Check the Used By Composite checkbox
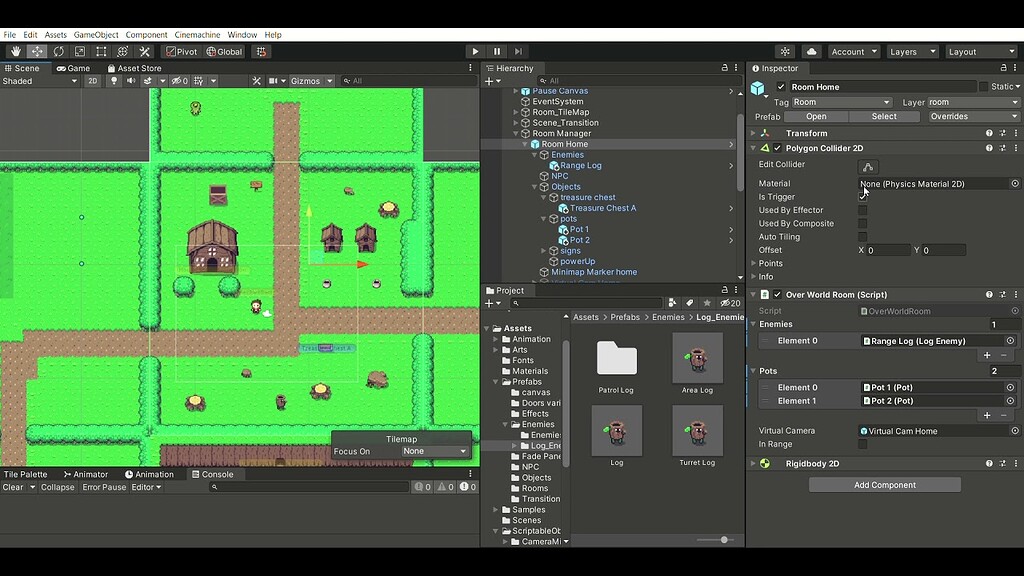The width and height of the screenshot is (1024, 576). (862, 223)
